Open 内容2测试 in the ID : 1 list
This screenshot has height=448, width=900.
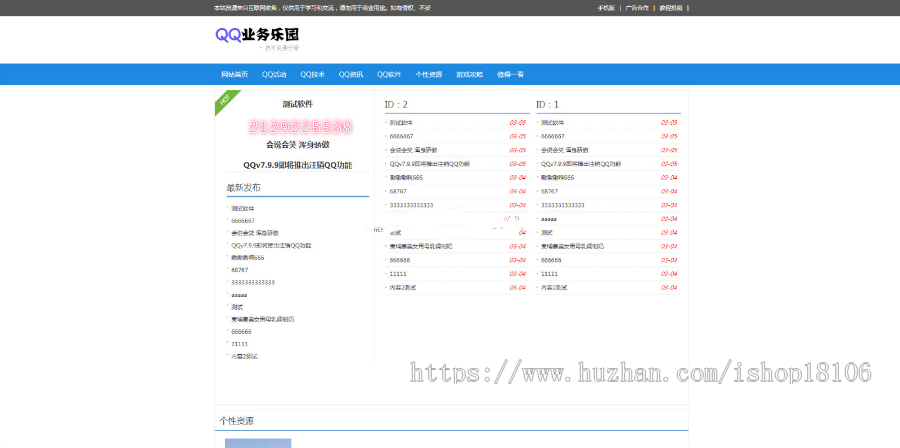[x=554, y=288]
